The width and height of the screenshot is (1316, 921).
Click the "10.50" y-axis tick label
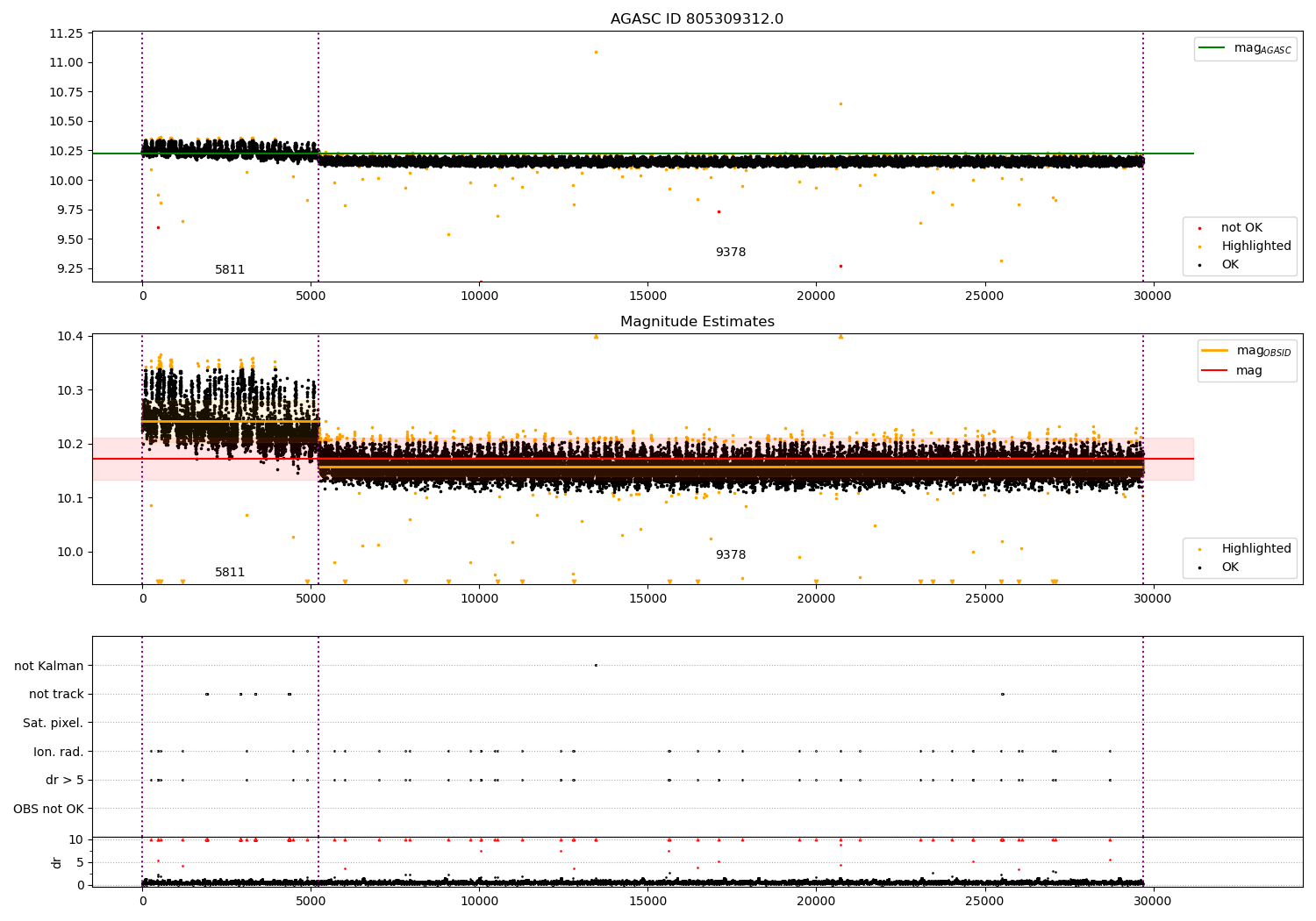(67, 121)
